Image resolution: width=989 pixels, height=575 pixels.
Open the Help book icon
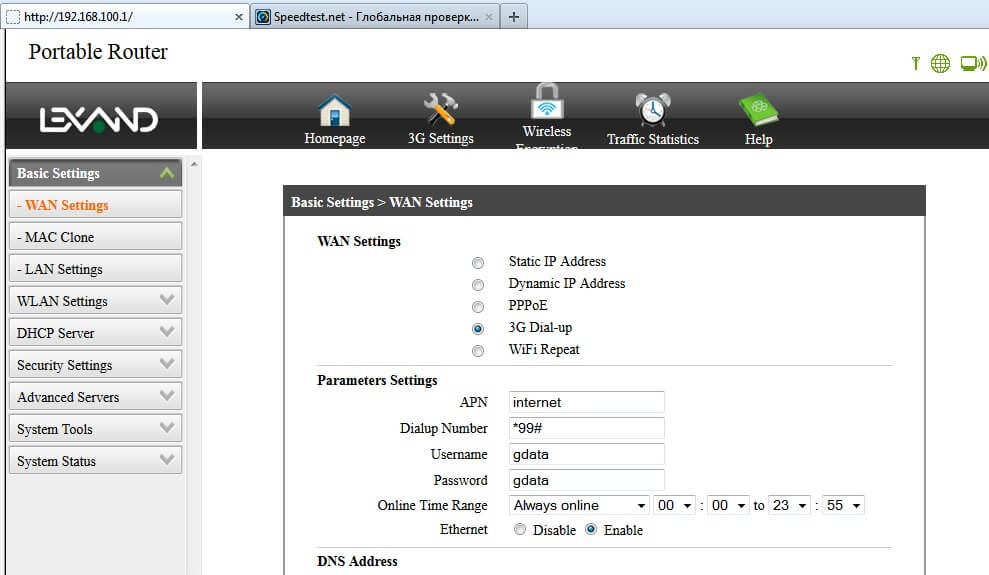758,110
